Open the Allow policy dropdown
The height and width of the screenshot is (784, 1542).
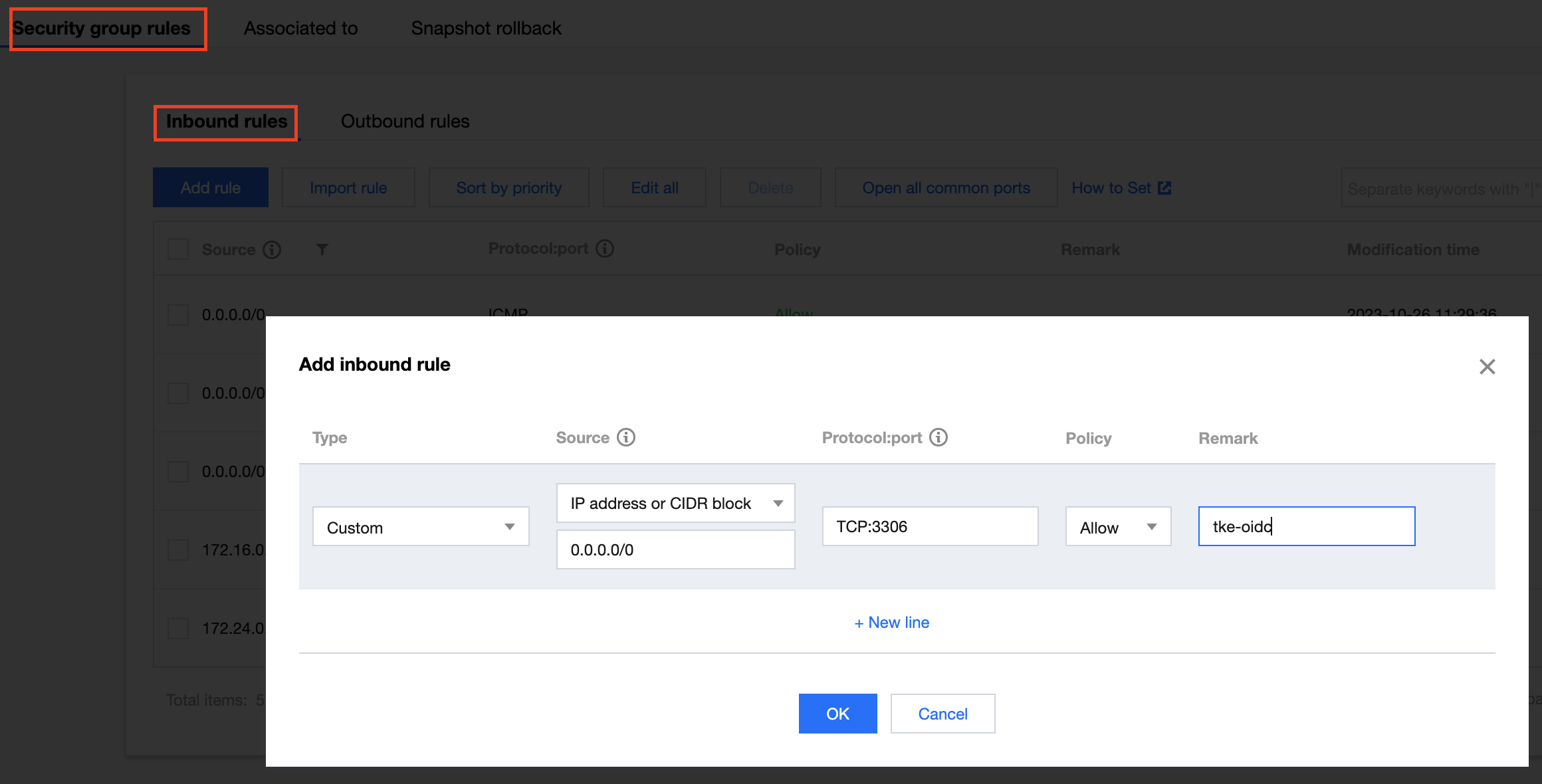(1118, 527)
